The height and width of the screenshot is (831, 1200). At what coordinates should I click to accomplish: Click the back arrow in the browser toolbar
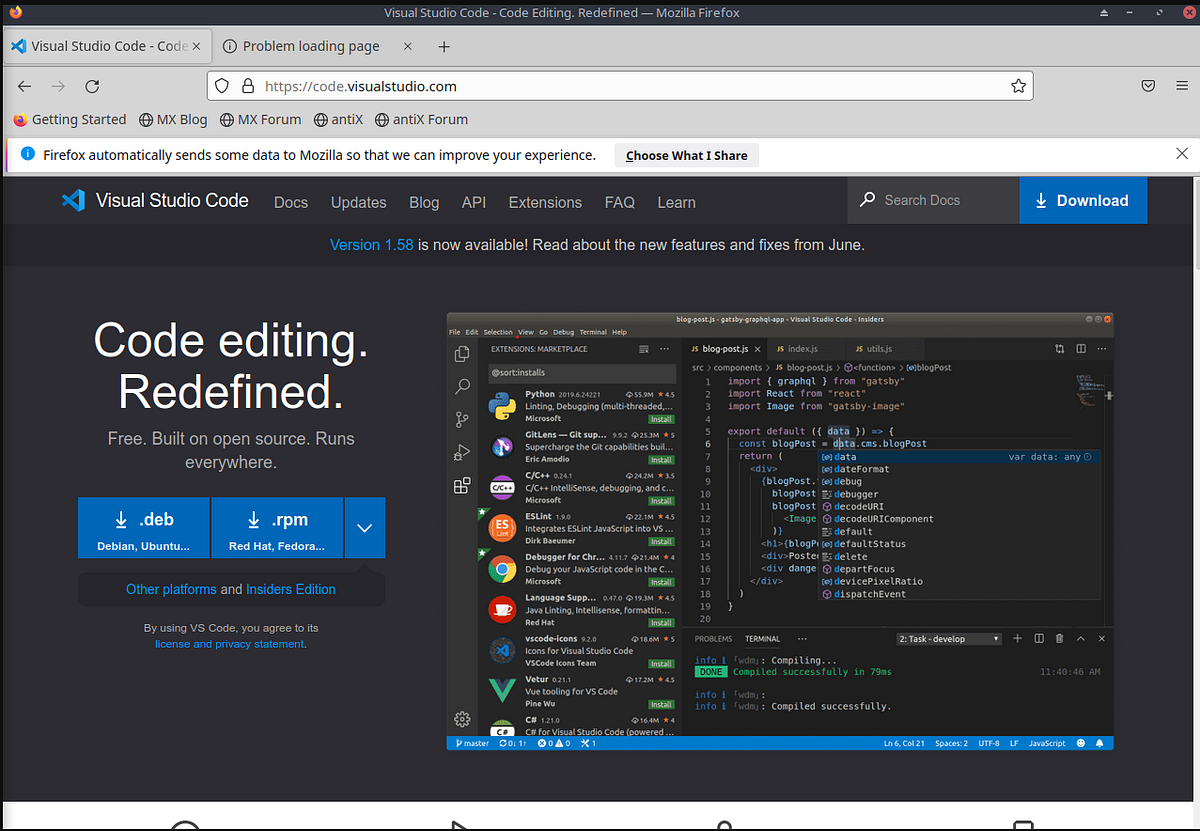point(24,86)
